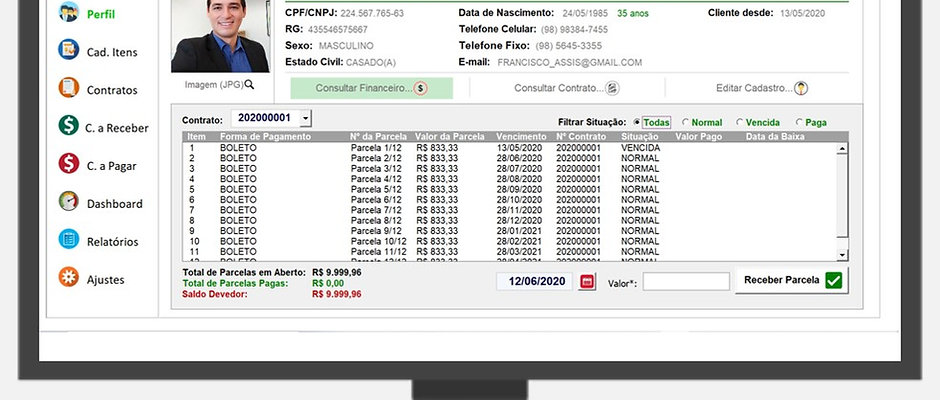Click the Contratos clipboard icon
940x400 pixels.
coord(69,88)
